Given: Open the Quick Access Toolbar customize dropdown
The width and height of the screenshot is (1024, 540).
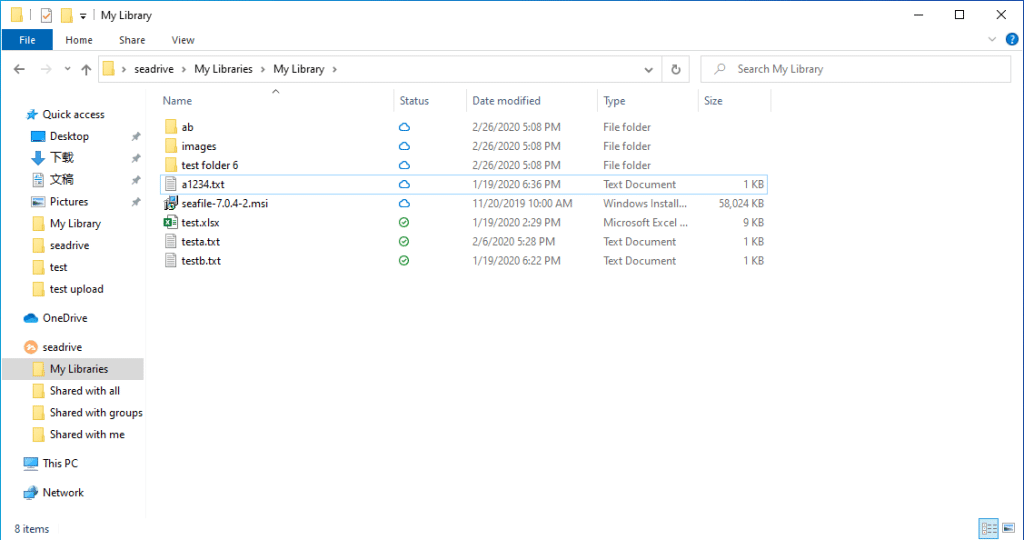Looking at the screenshot, I should 83,16.
